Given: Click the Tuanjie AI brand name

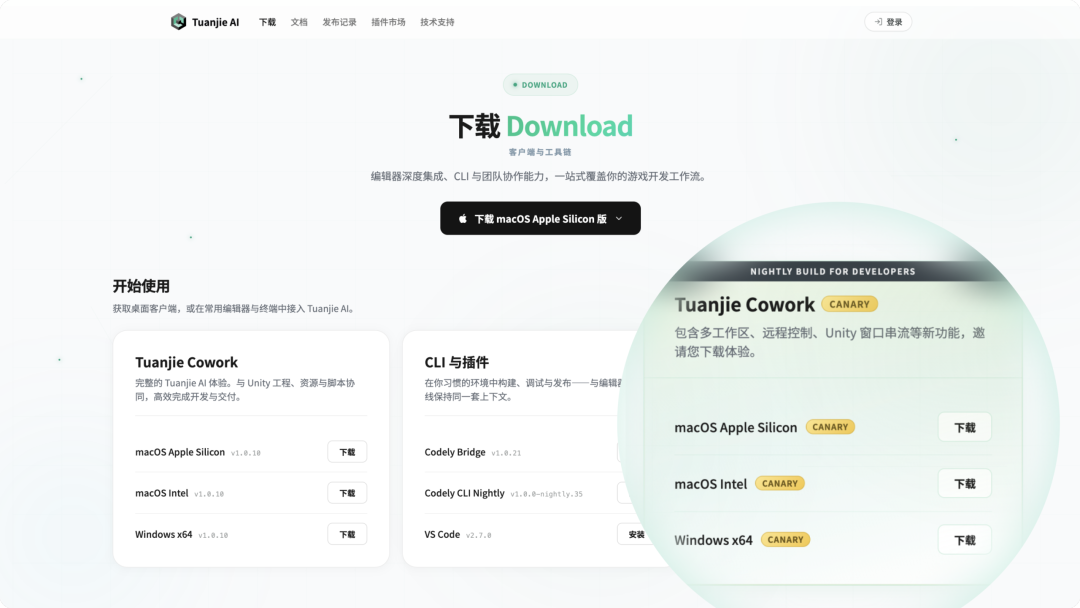Looking at the screenshot, I should click(x=215, y=22).
